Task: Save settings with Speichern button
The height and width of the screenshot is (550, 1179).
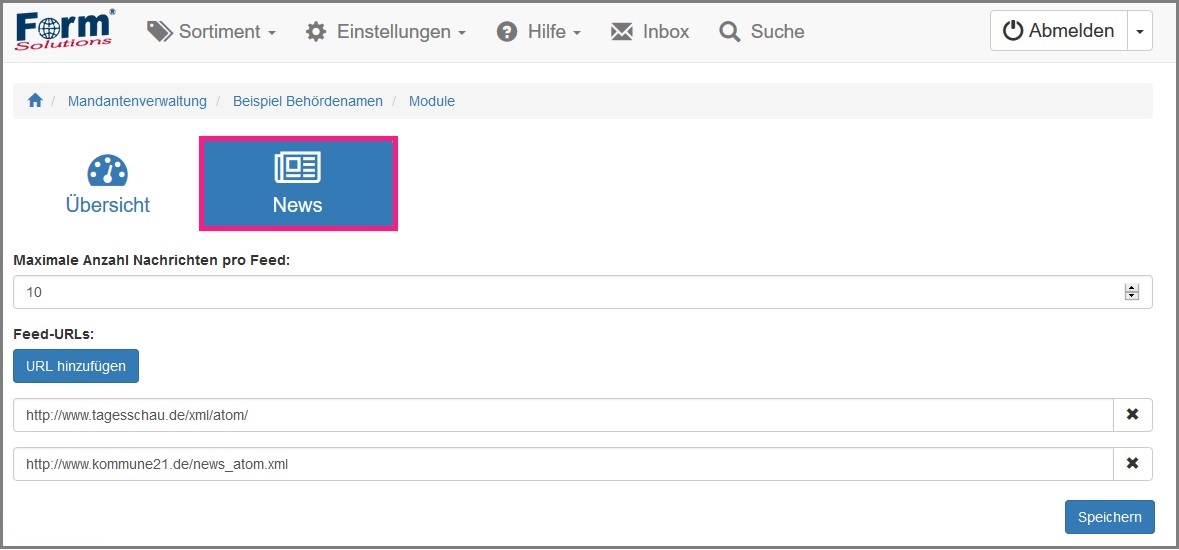Action: click(x=1109, y=517)
